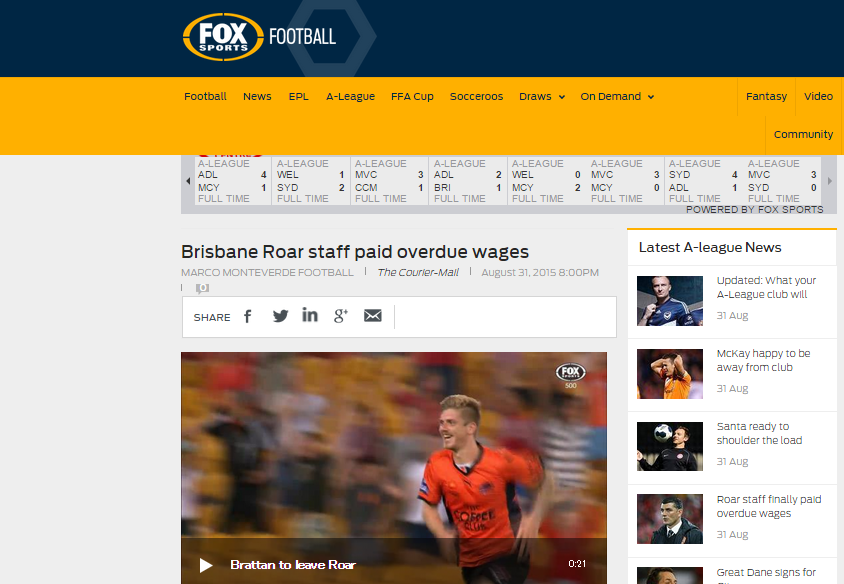Share article on Facebook

coord(248,316)
